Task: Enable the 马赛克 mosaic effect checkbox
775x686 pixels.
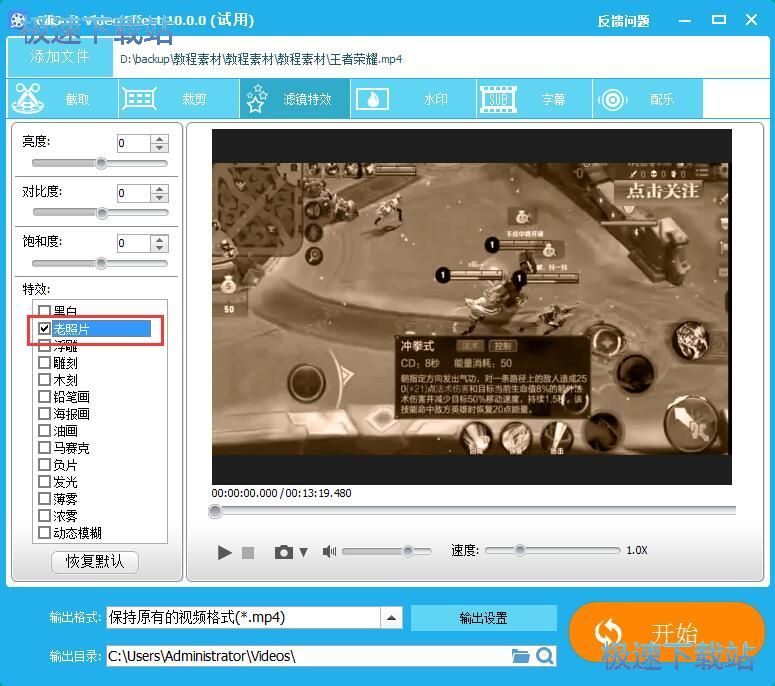Action: point(44,447)
